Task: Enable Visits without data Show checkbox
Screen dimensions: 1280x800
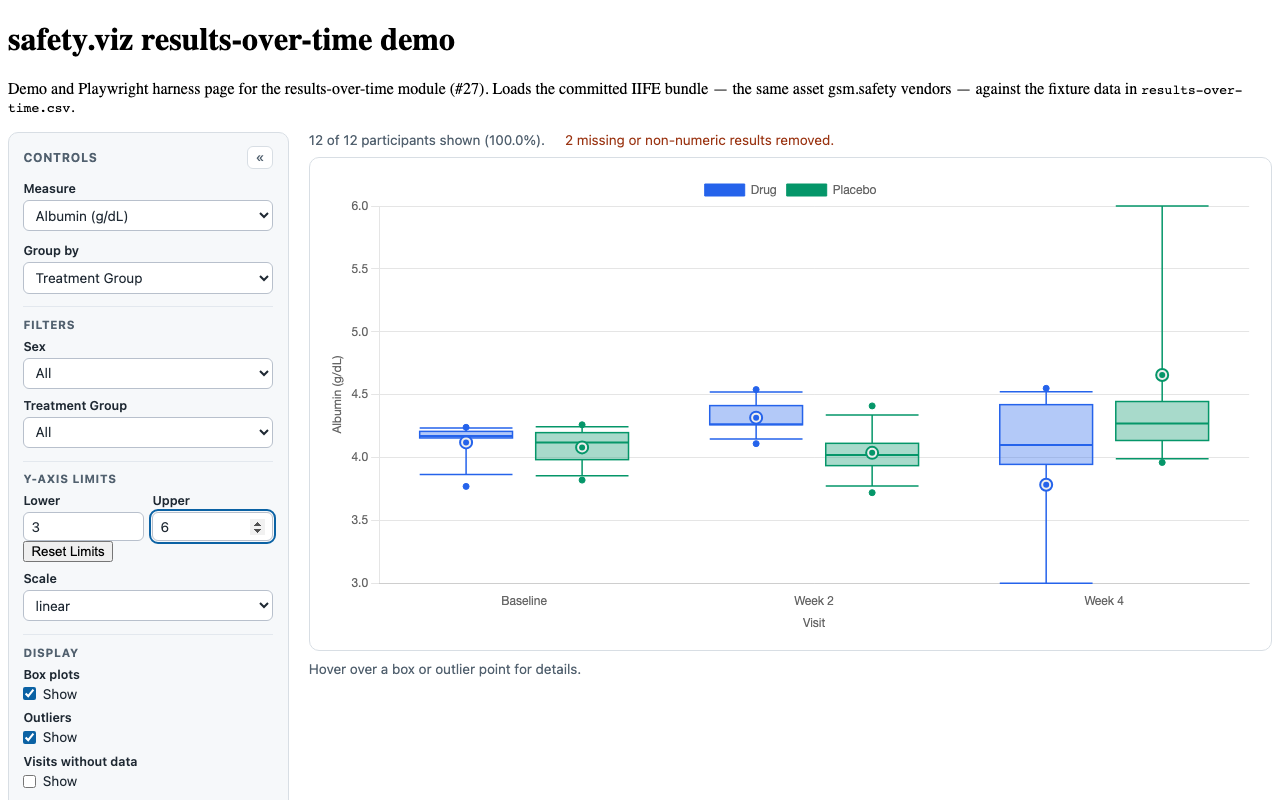Action: (30, 781)
